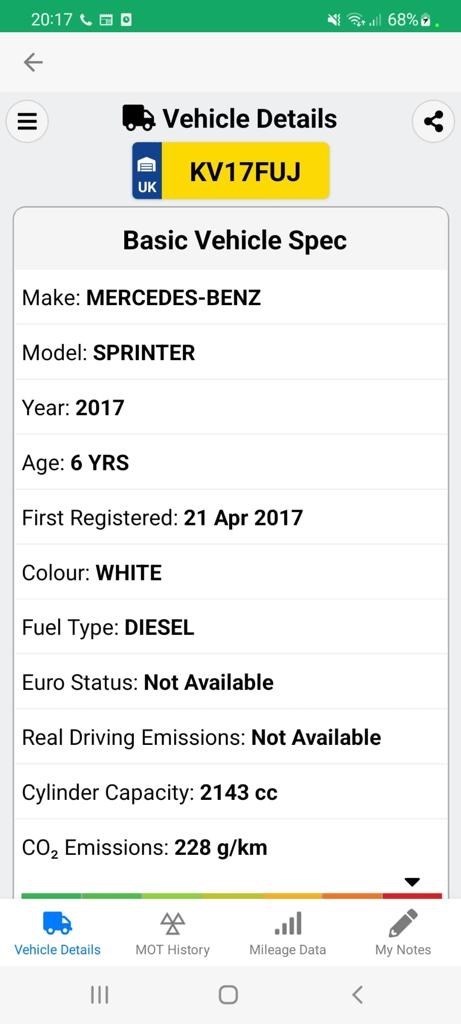Open the My Notes tab
The height and width of the screenshot is (1024, 461).
[403, 933]
